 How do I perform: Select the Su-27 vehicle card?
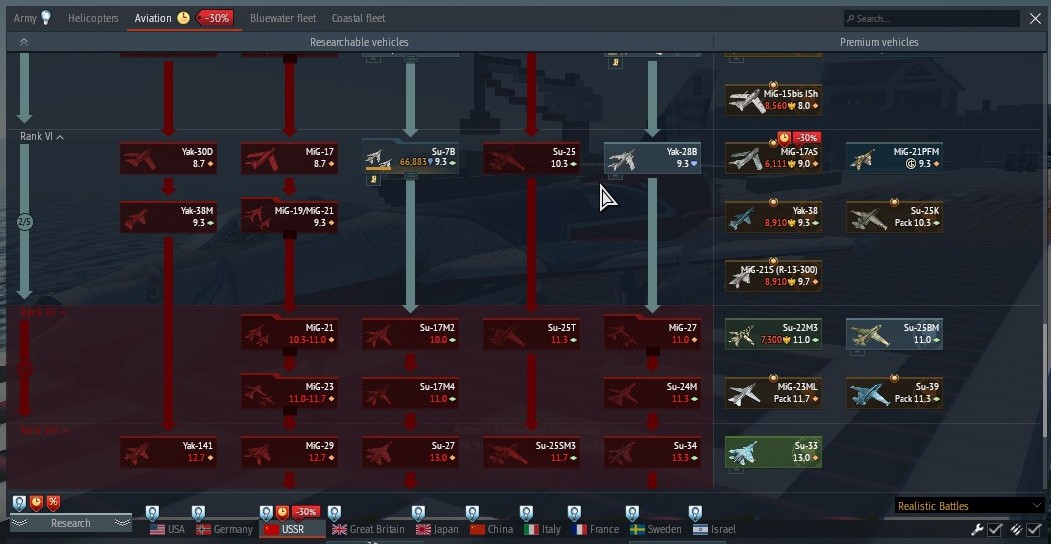pos(410,452)
